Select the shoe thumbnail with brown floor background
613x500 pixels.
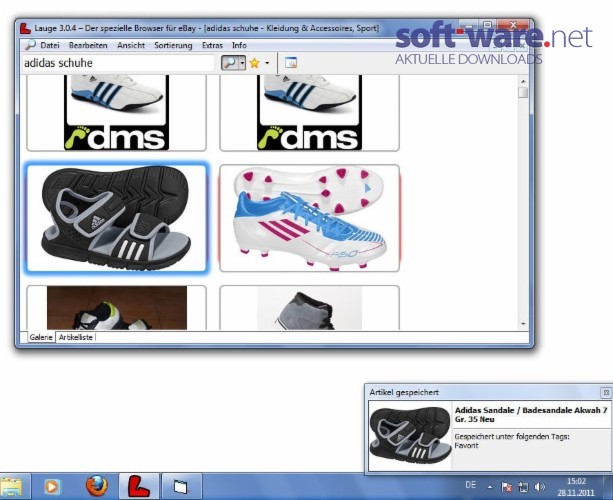[x=116, y=308]
